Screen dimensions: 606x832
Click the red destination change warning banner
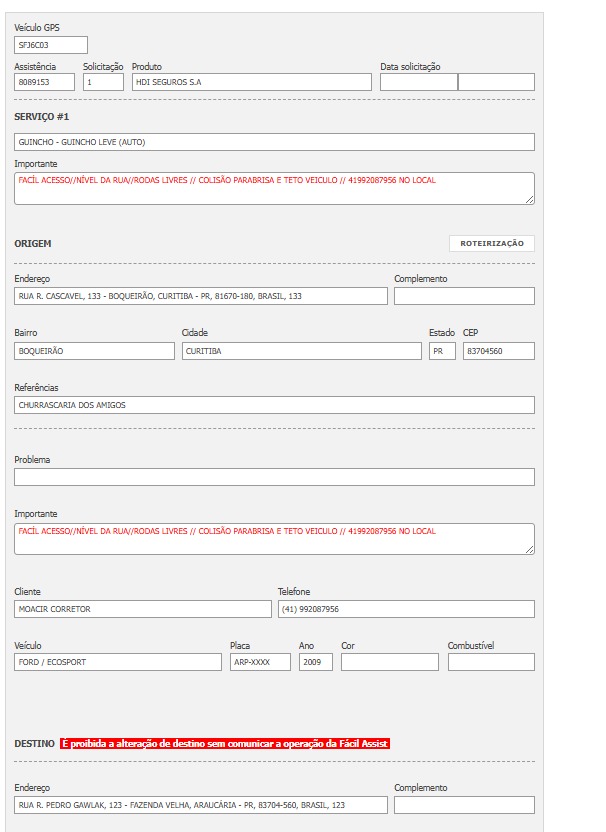click(x=225, y=744)
